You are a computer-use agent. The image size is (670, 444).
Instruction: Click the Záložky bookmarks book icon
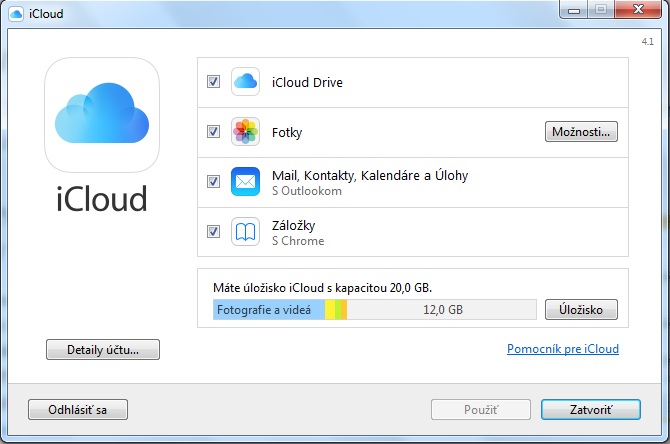(246, 232)
